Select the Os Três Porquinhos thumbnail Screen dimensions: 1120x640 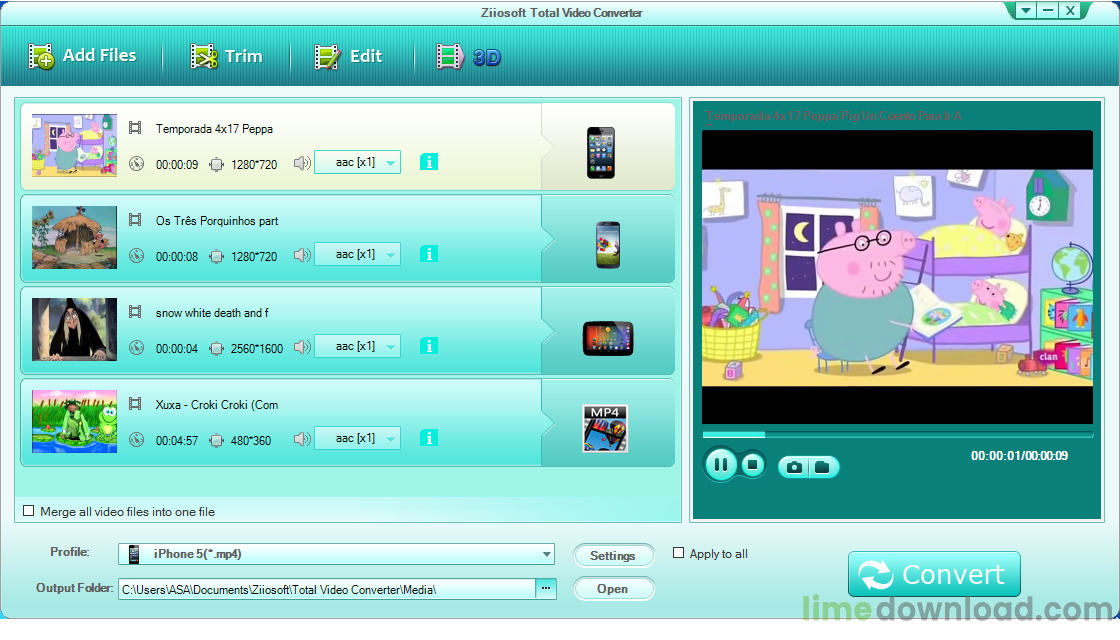click(74, 237)
